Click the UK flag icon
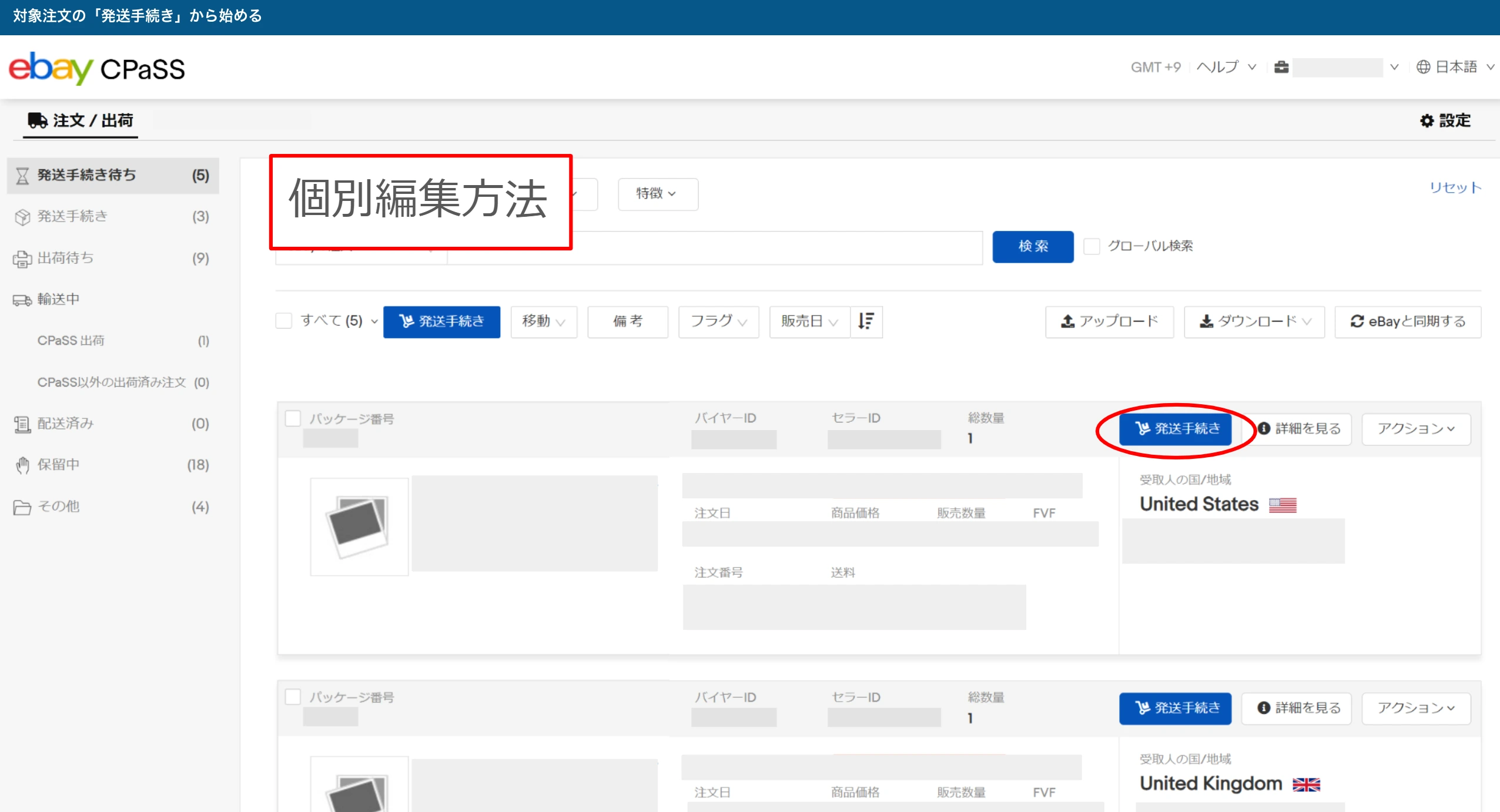This screenshot has height=812, width=1500. click(1306, 784)
